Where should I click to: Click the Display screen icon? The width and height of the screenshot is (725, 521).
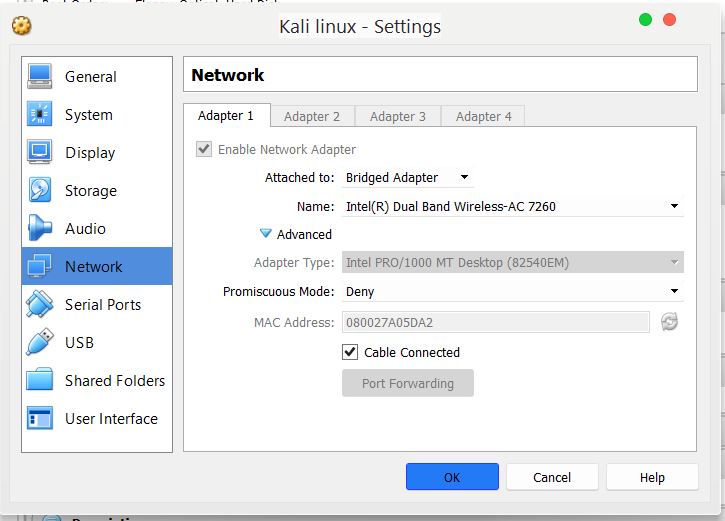click(x=39, y=152)
